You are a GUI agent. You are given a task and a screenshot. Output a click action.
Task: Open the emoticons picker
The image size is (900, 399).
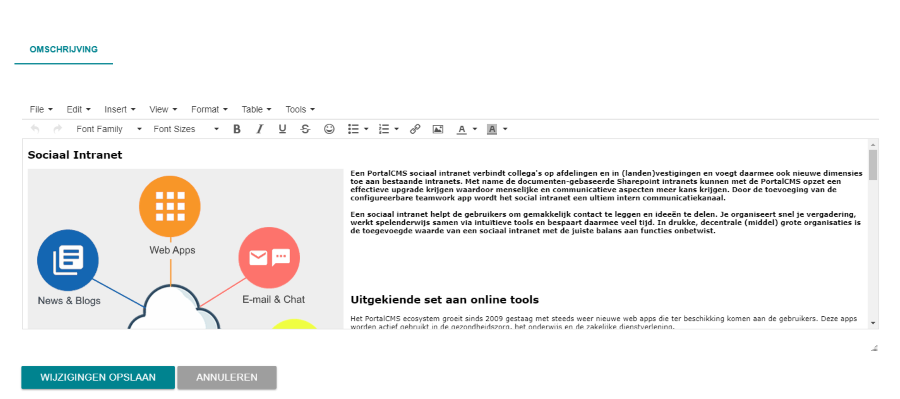click(329, 129)
